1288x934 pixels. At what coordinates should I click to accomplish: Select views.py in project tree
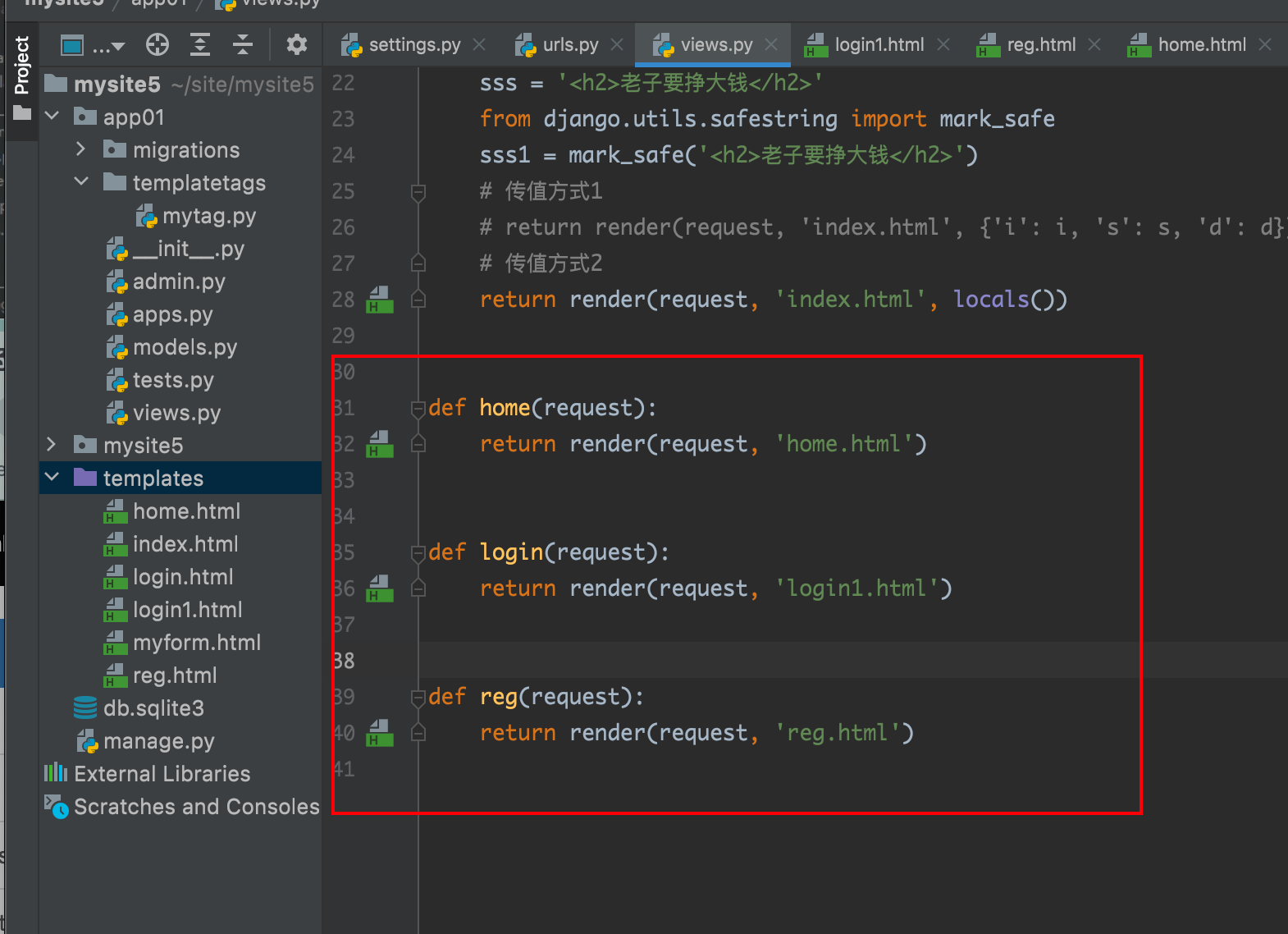(163, 413)
